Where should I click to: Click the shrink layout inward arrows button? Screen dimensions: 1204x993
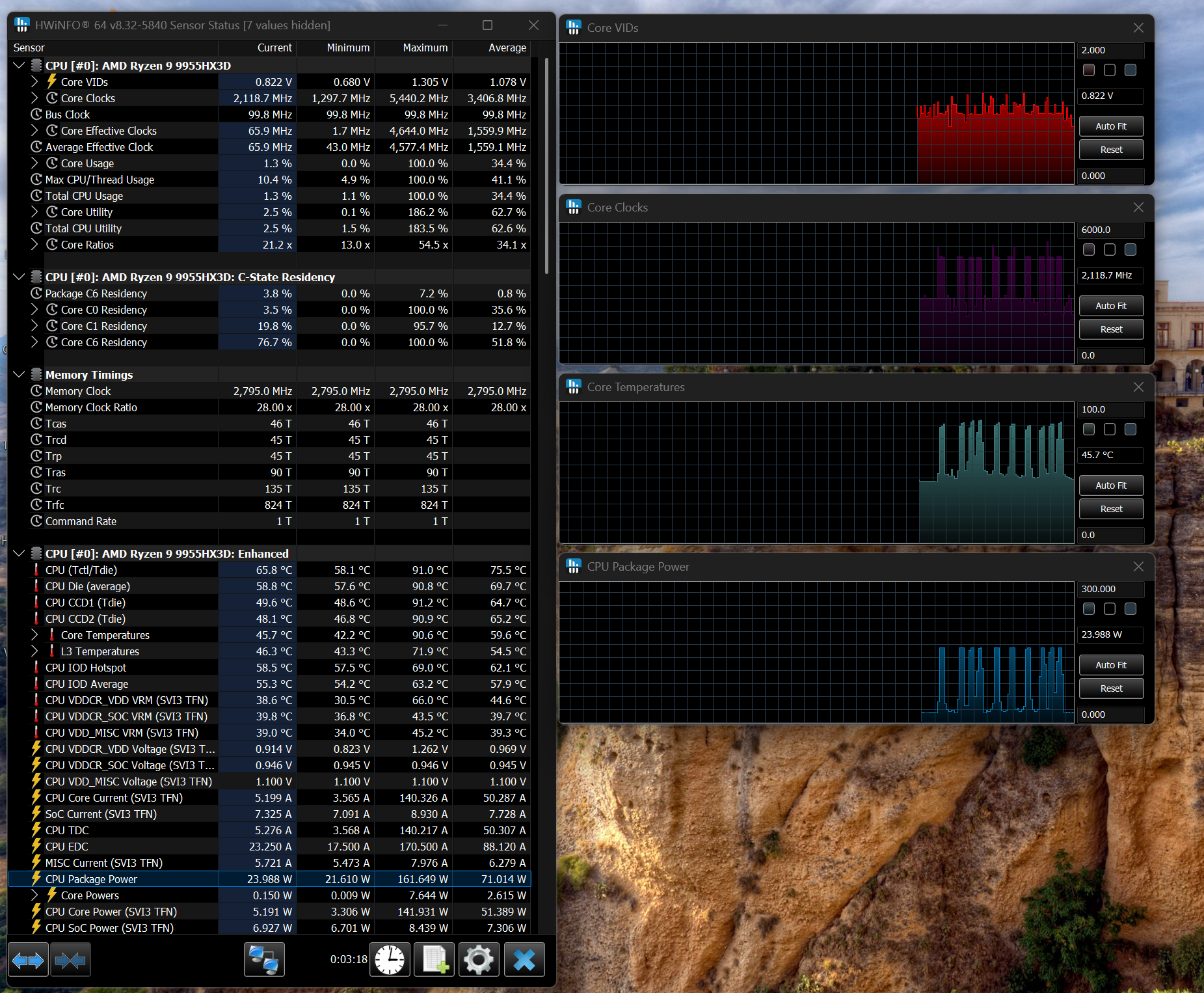coord(70,960)
